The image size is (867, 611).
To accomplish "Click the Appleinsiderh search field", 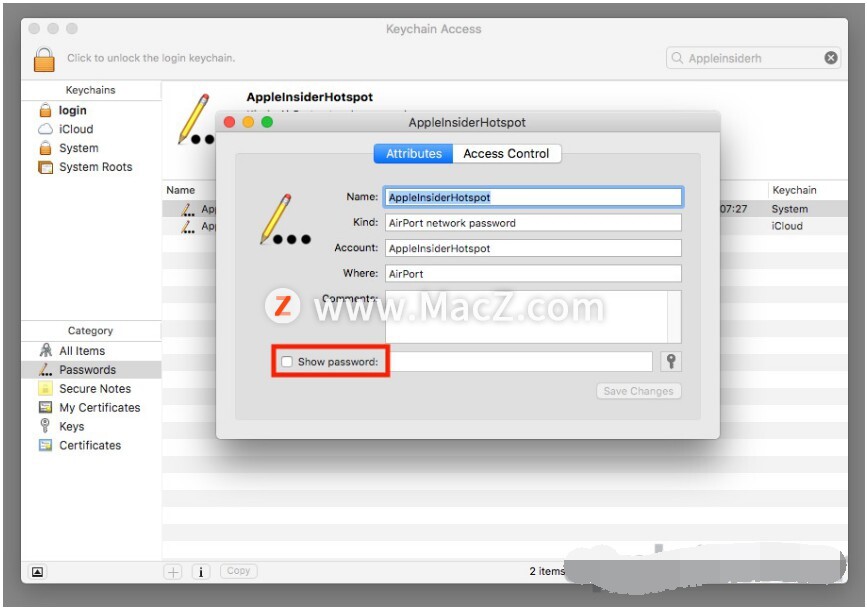I will tap(753, 58).
